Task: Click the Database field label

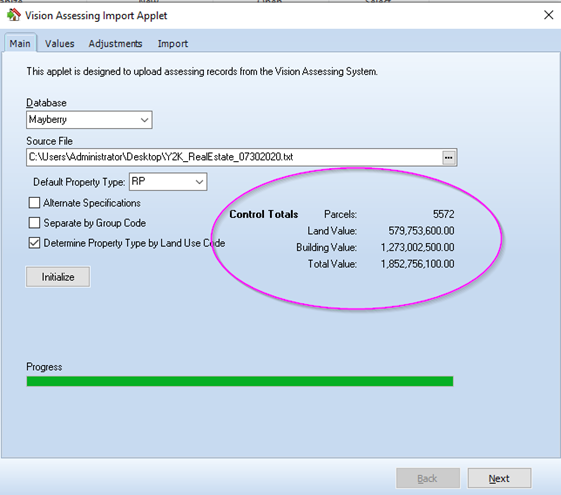Action: coord(47,103)
